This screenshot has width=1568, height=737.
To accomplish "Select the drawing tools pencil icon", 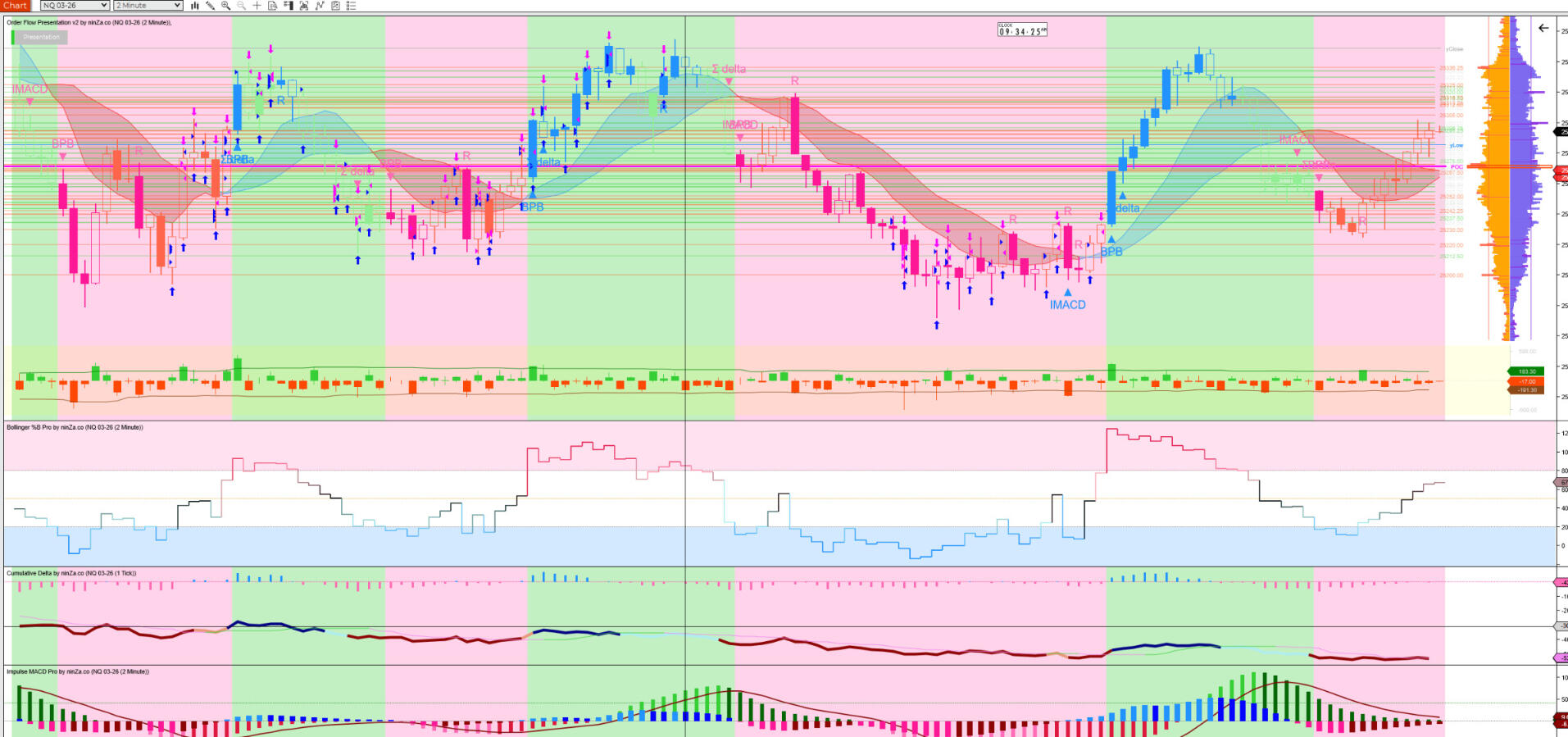I will 211,6.
